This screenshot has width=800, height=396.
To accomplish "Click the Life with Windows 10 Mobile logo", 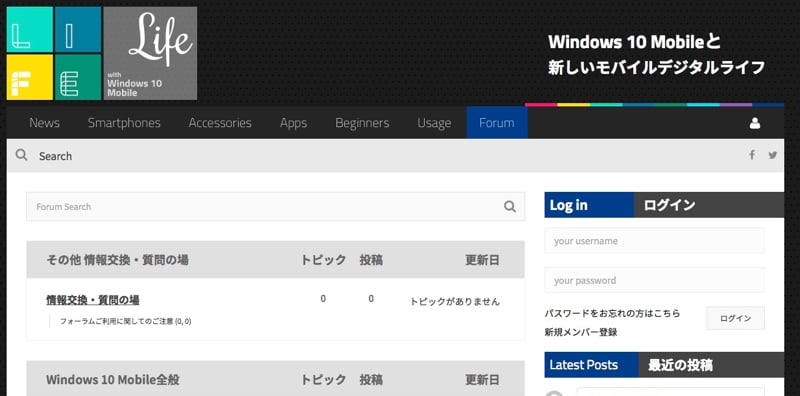I will 102,53.
